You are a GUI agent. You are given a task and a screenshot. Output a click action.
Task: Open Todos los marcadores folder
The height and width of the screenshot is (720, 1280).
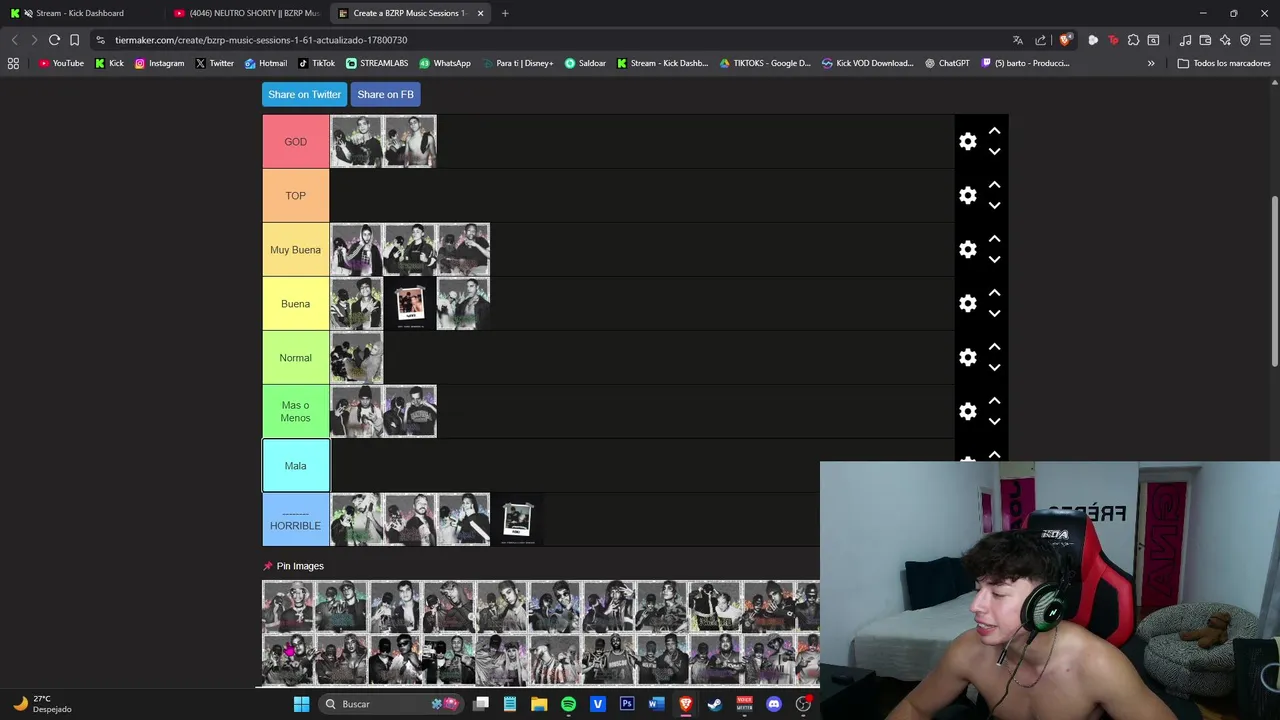tap(1224, 63)
